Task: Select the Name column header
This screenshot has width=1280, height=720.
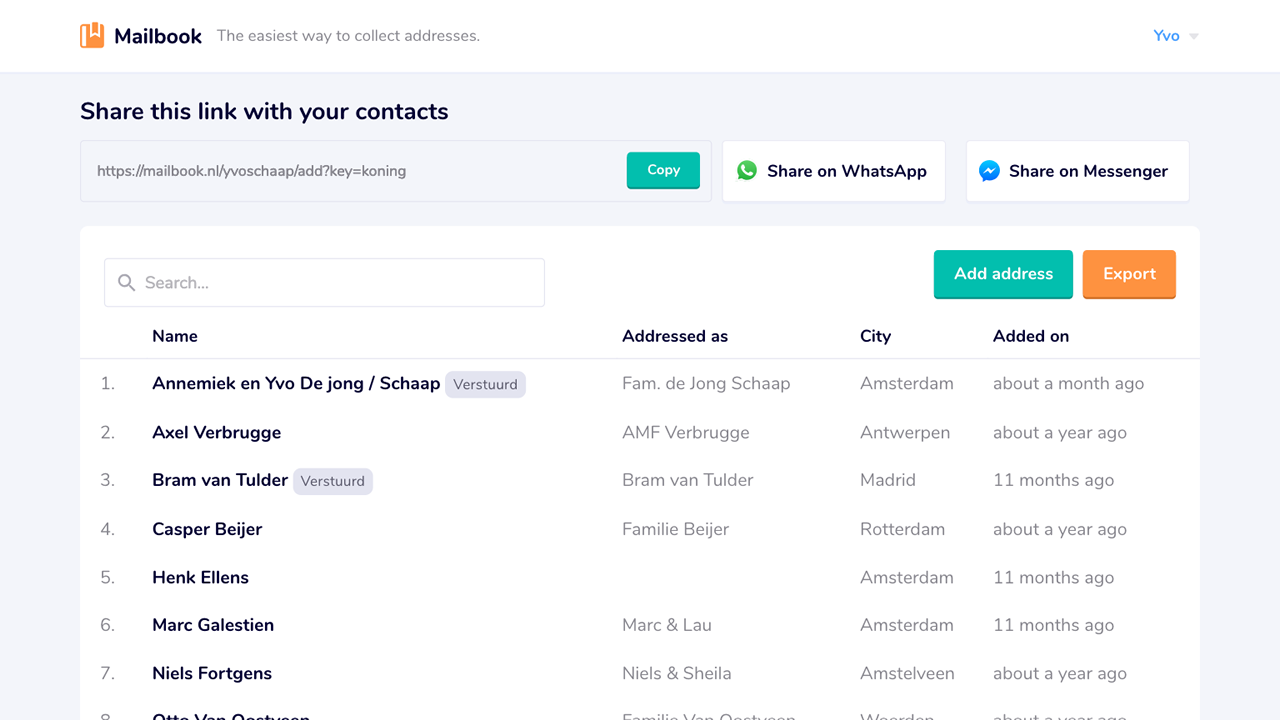Action: pos(175,336)
